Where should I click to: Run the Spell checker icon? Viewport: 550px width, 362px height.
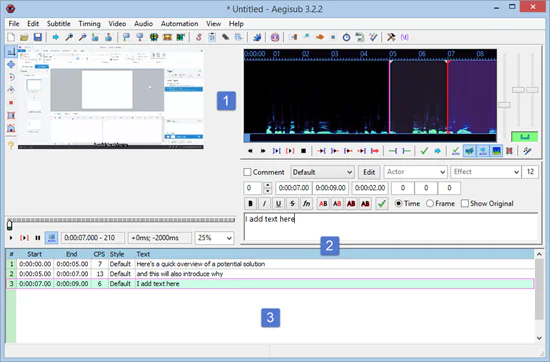click(x=373, y=37)
